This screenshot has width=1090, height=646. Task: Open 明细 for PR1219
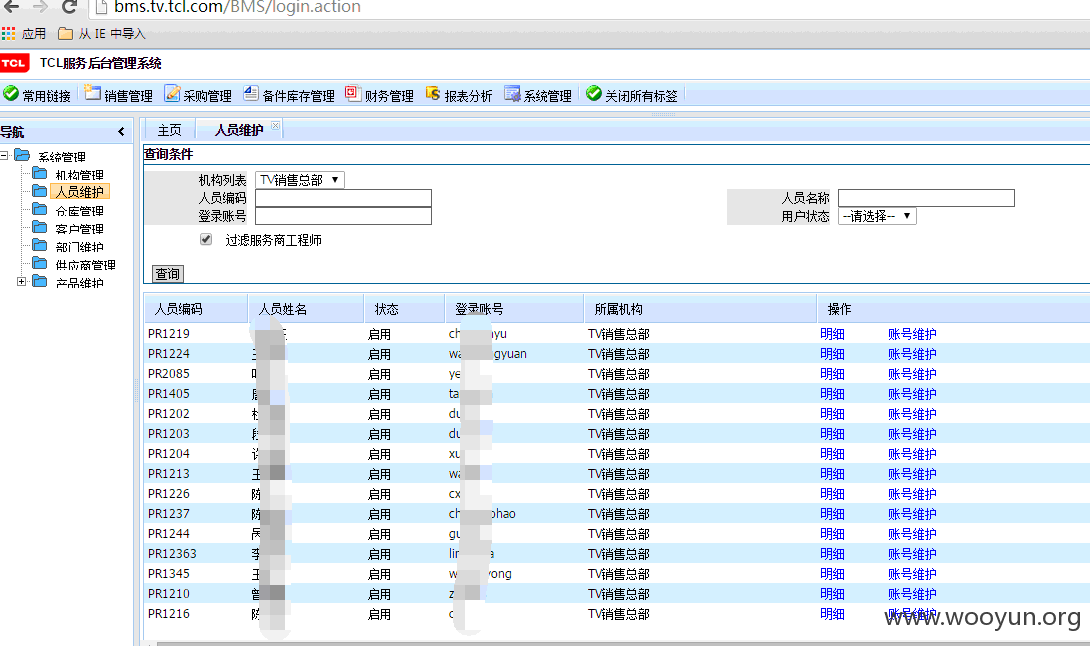[x=832, y=334]
